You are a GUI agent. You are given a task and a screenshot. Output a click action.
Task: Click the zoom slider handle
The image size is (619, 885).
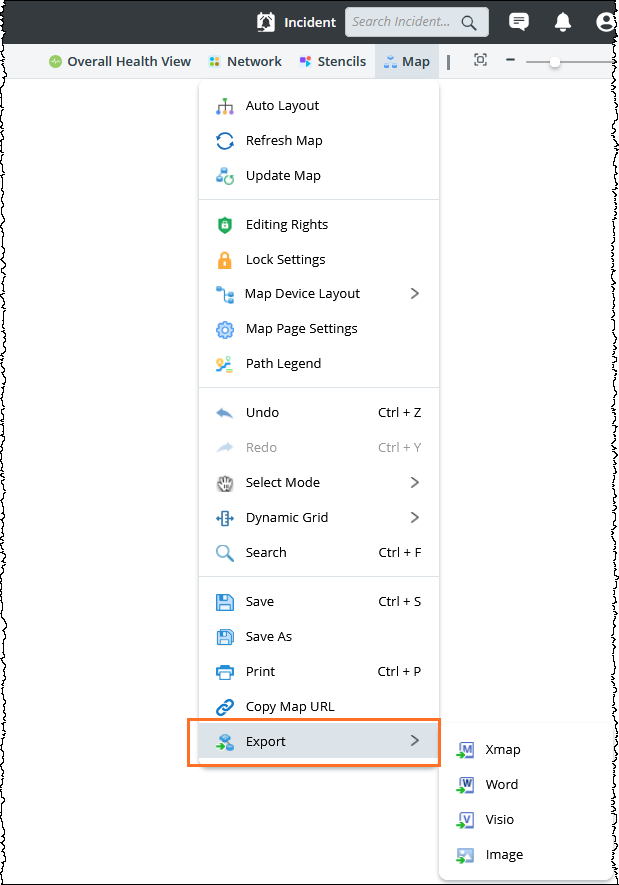(x=555, y=62)
